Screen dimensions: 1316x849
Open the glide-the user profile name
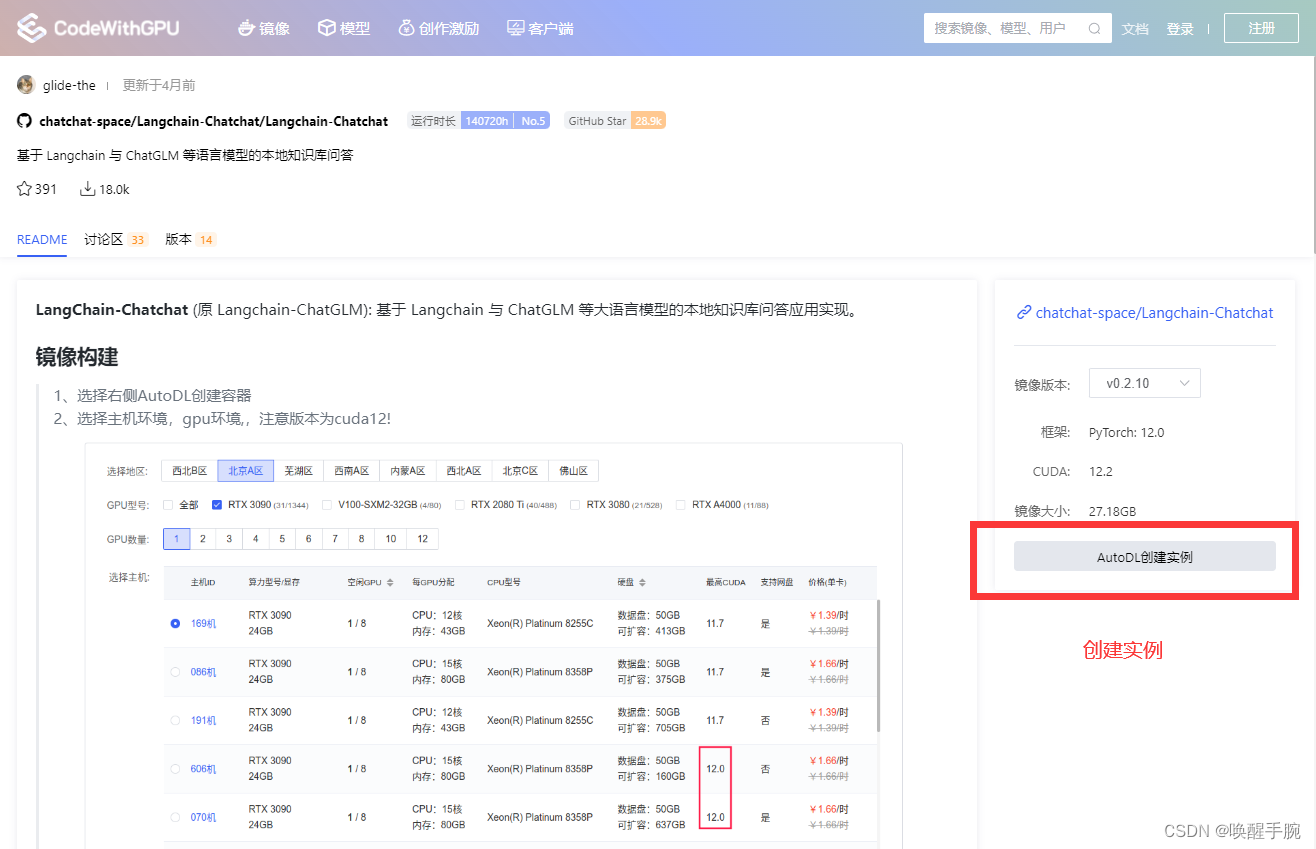69,85
